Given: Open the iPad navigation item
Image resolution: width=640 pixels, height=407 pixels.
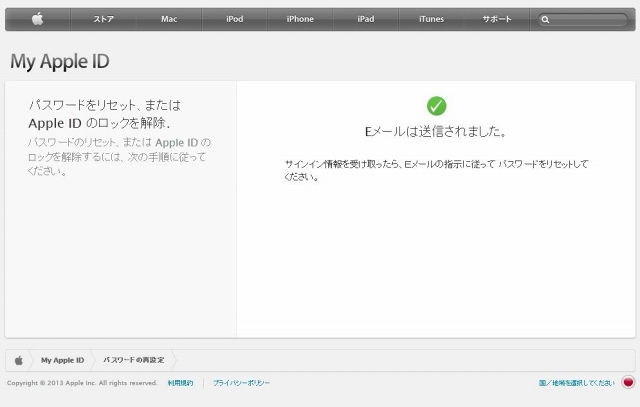Looking at the screenshot, I should (366, 19).
